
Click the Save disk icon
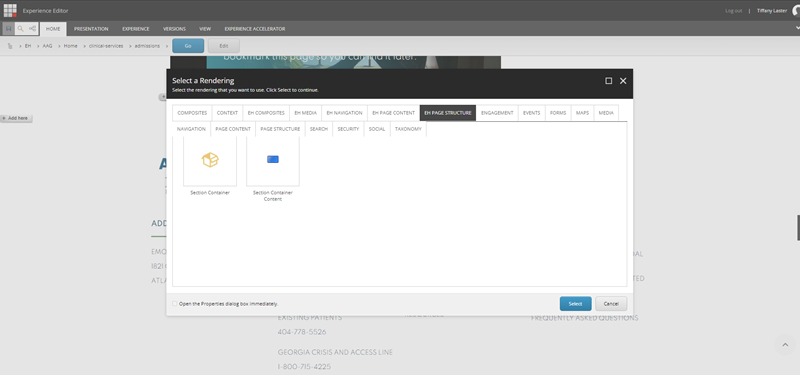pyautogui.click(x=9, y=29)
